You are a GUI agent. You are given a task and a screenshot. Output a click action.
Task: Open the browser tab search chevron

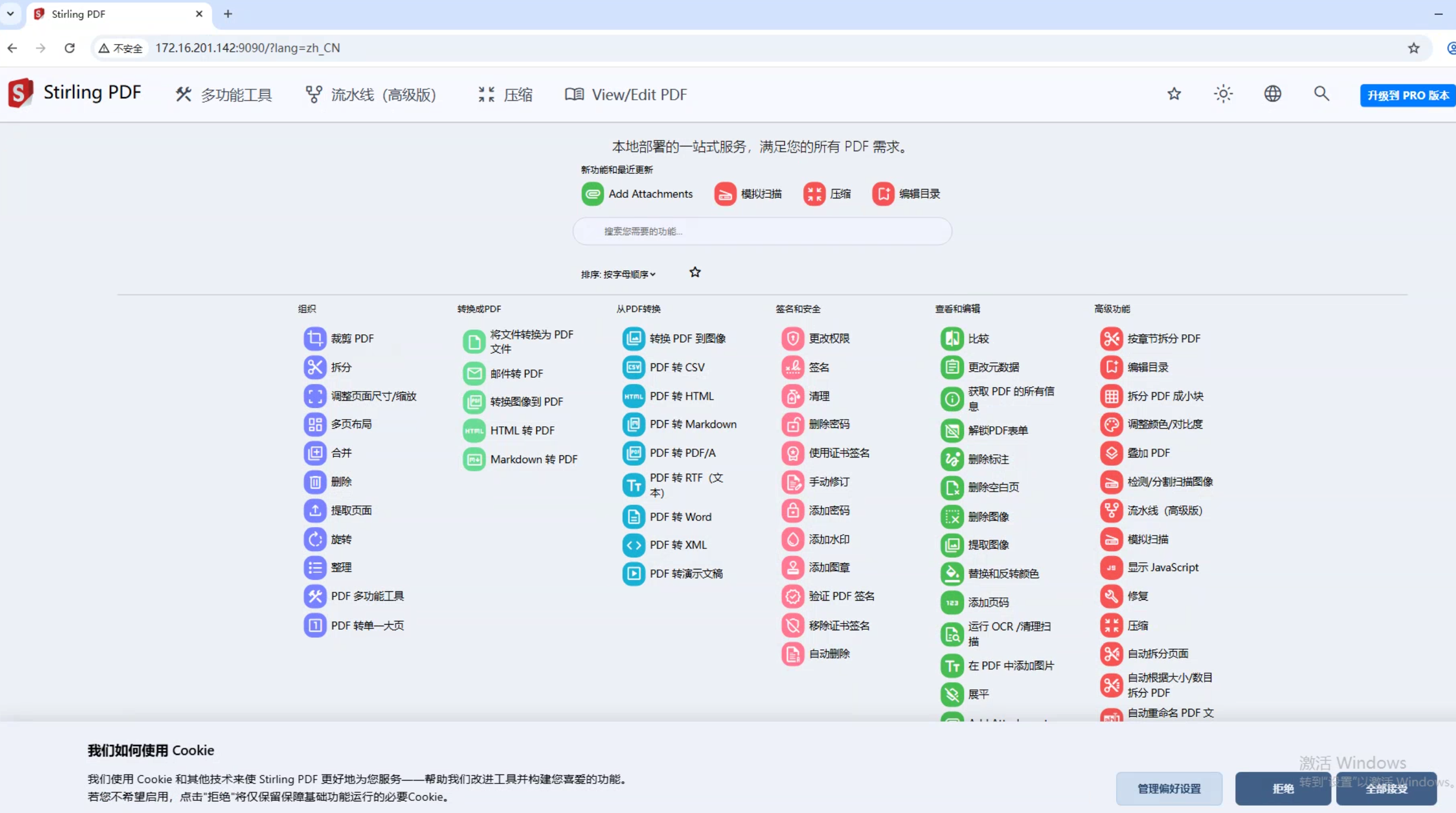click(10, 13)
